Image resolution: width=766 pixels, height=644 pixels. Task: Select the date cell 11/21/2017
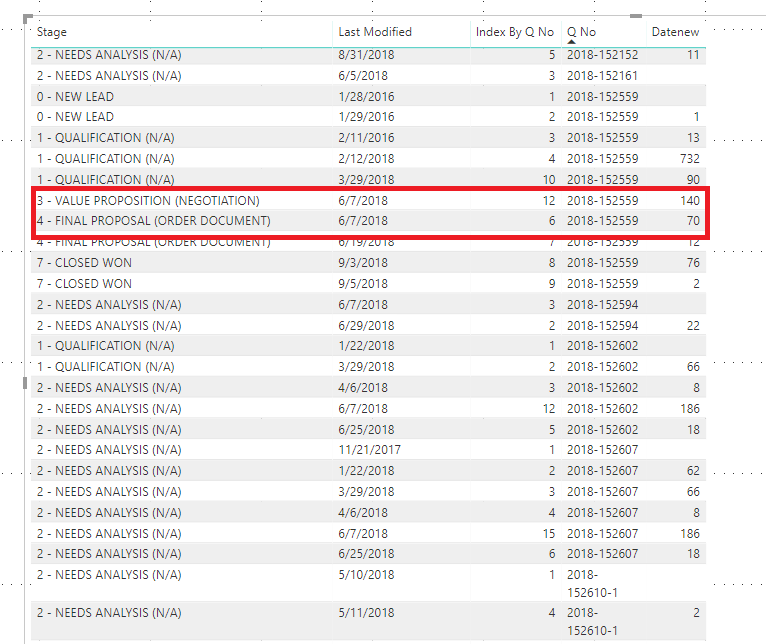pos(369,450)
